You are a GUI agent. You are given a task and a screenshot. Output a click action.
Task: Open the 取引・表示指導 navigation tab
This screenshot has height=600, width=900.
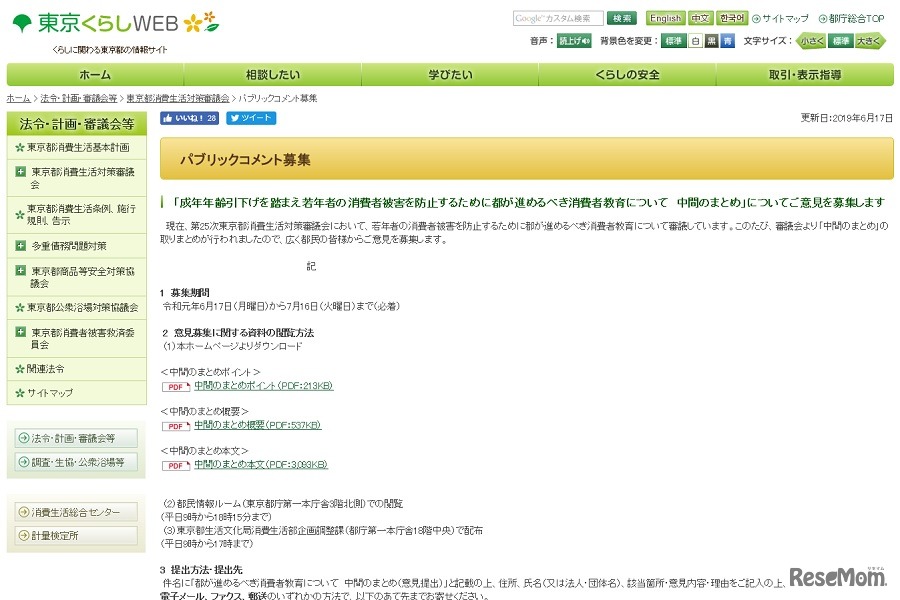point(805,75)
